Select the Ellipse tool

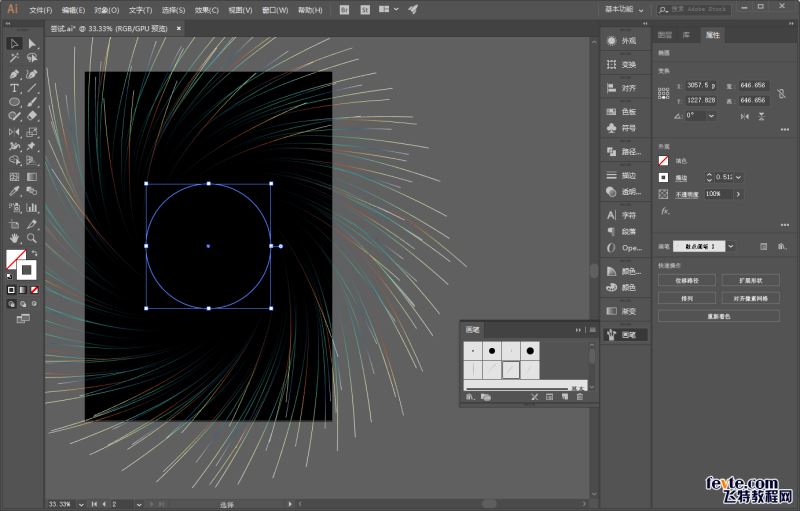(14, 103)
